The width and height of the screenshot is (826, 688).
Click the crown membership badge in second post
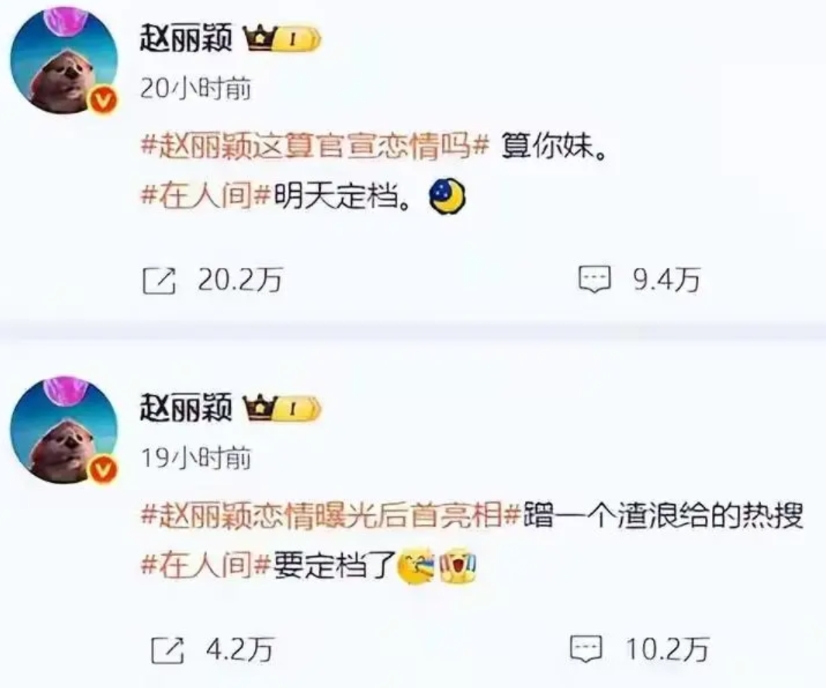282,408
